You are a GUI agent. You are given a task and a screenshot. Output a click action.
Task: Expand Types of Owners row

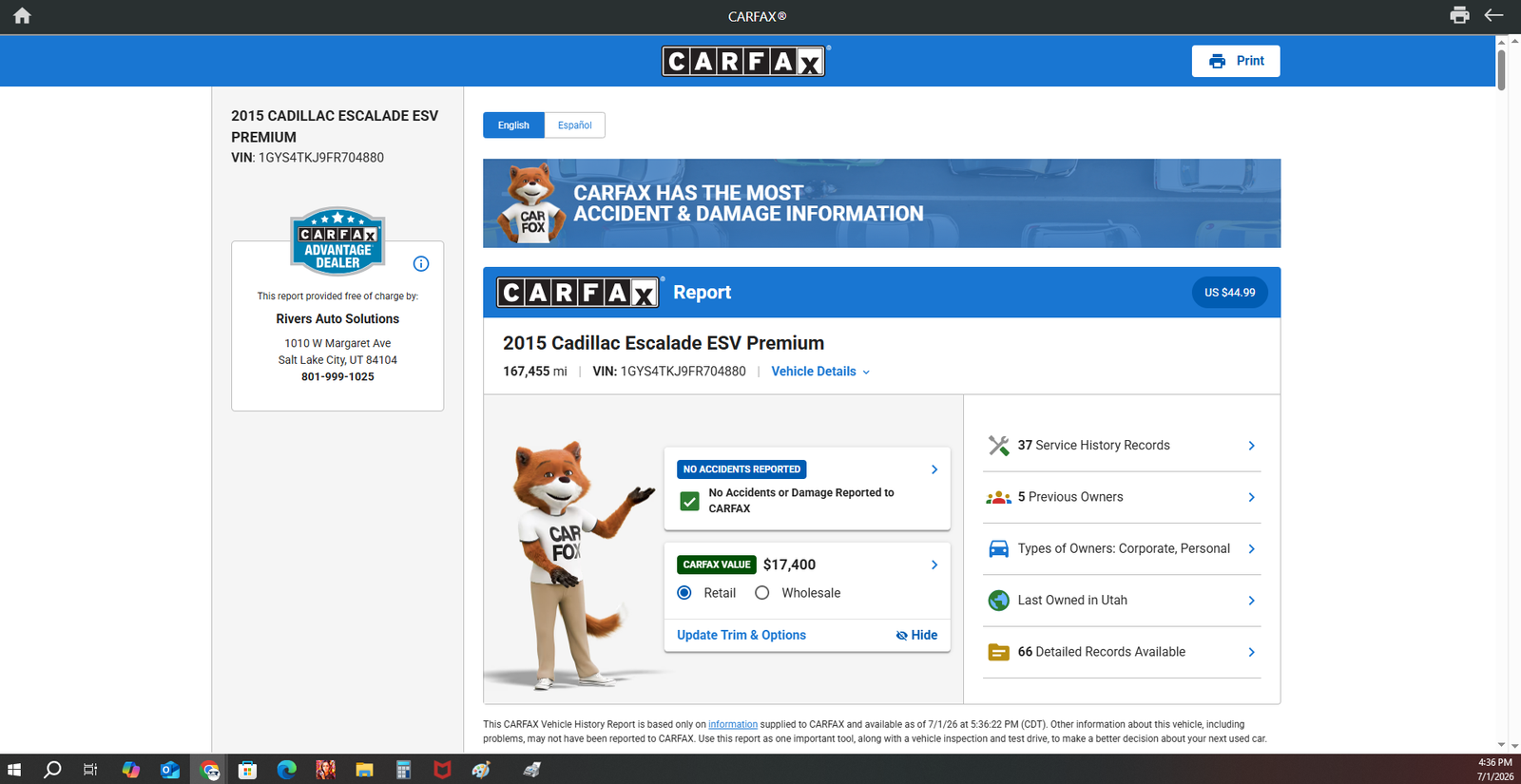(x=1122, y=549)
